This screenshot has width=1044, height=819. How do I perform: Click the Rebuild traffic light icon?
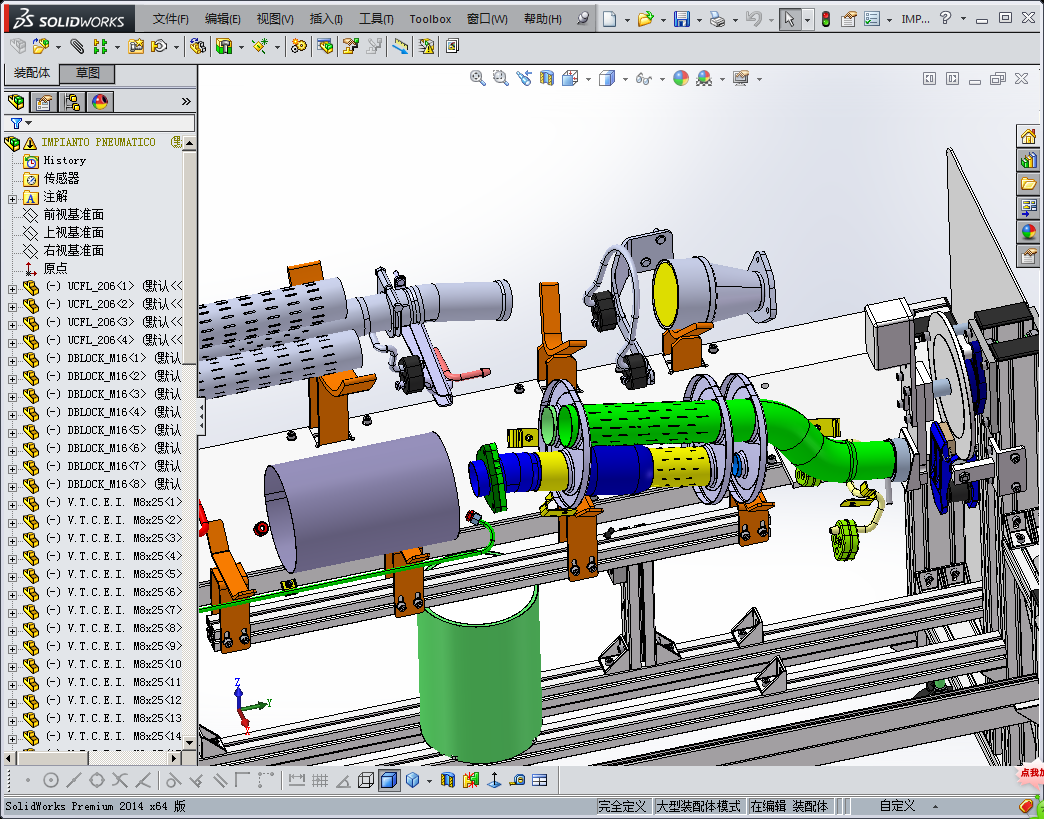[x=825, y=19]
